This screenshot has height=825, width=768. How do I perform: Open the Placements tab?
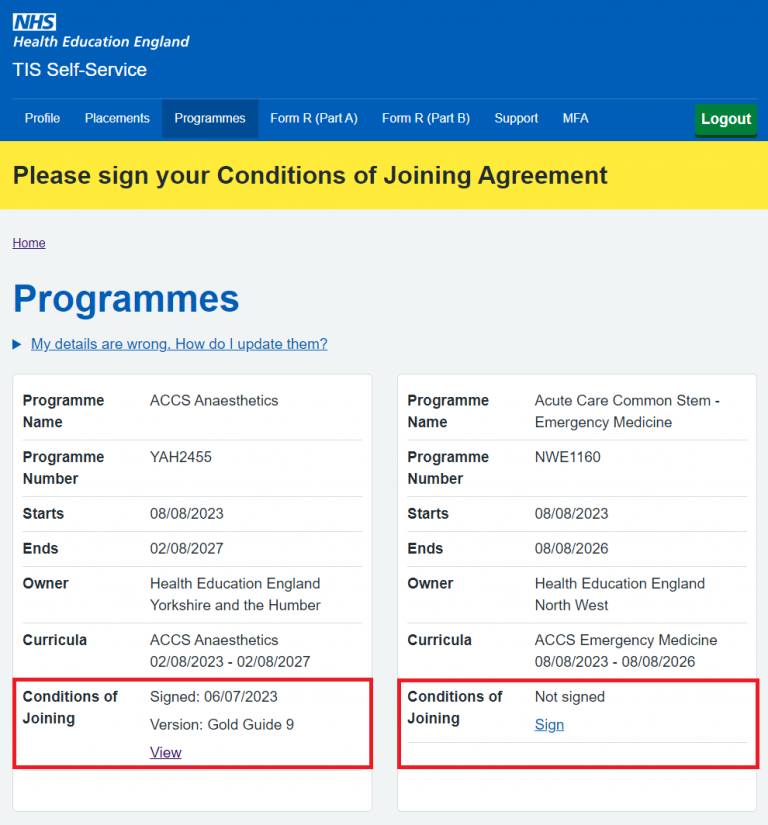tap(116, 118)
